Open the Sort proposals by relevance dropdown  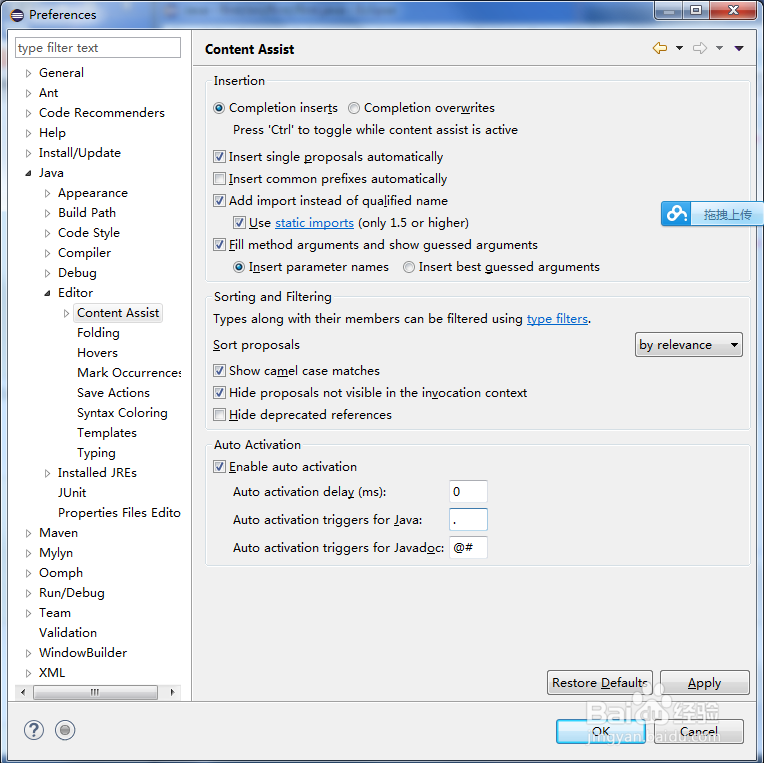tap(688, 345)
